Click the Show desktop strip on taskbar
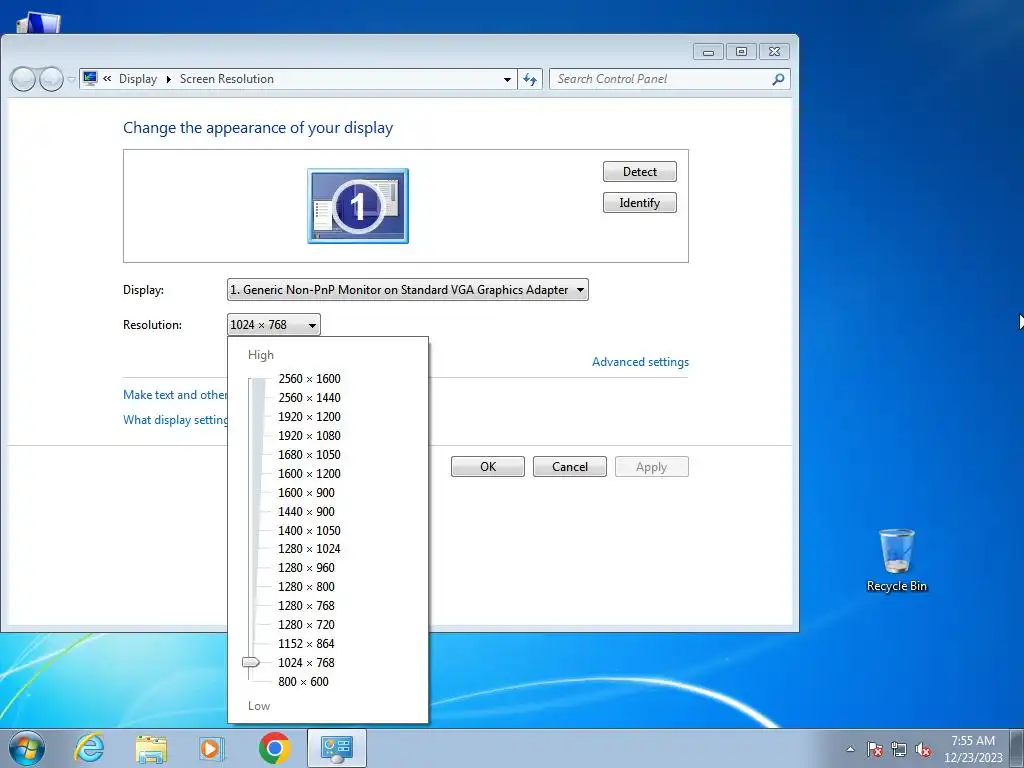This screenshot has width=1024, height=768. (x=1017, y=748)
